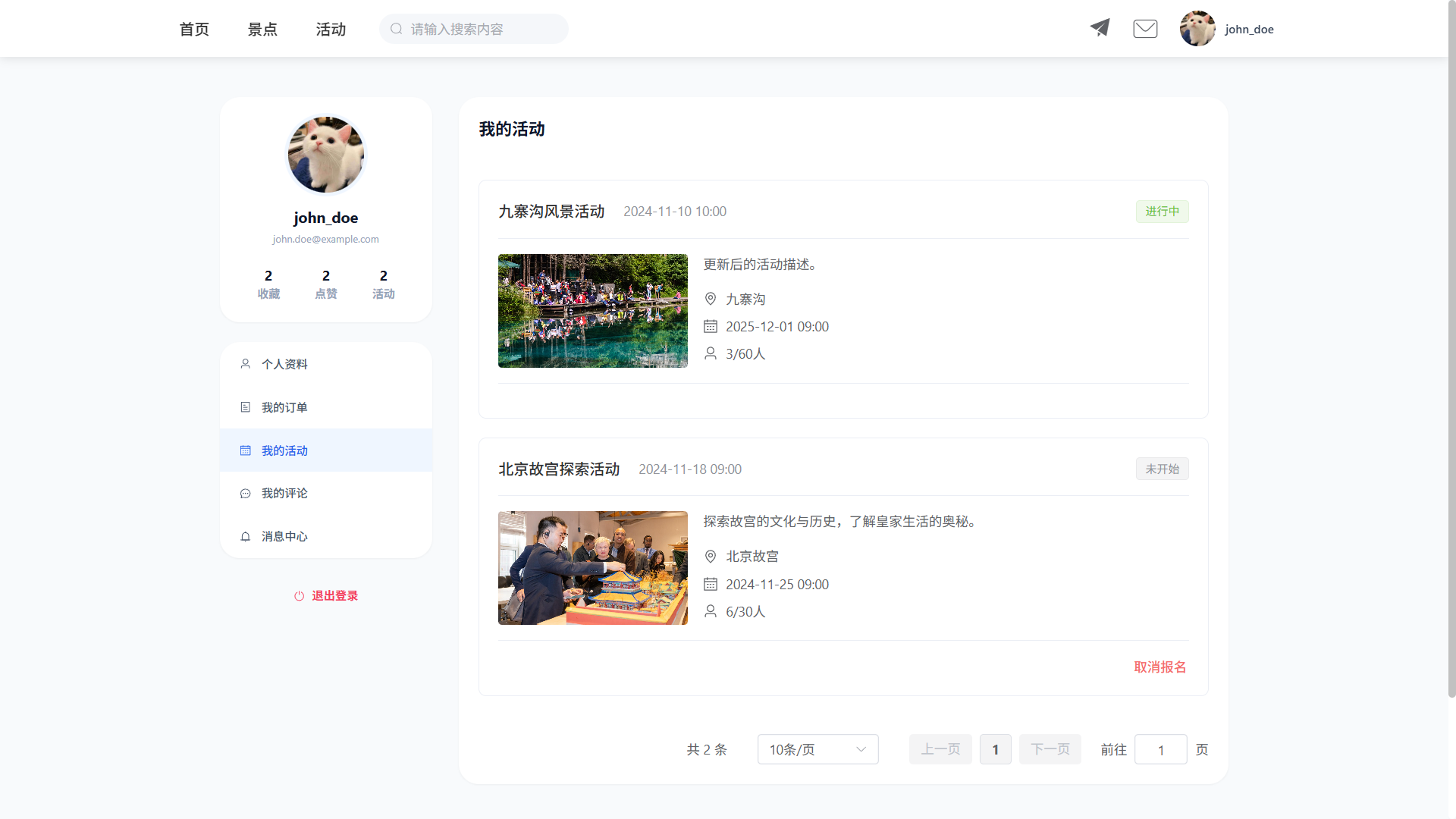This screenshot has height=819, width=1456.
Task: Open the 10条/页 page size dropdown
Action: point(817,749)
